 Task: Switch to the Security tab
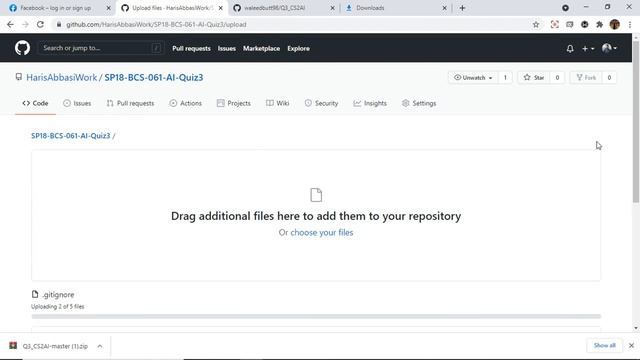[x=321, y=103]
